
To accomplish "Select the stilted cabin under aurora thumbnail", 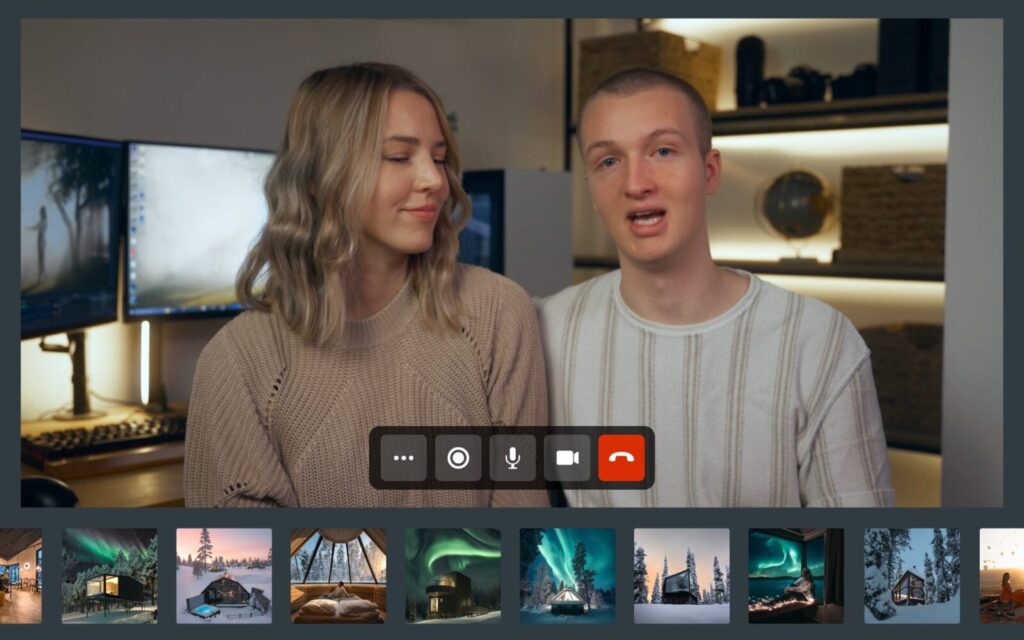I will coord(109,576).
